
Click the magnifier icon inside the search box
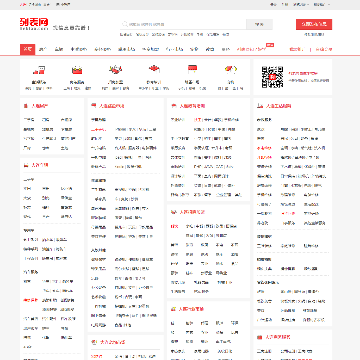point(125,24)
